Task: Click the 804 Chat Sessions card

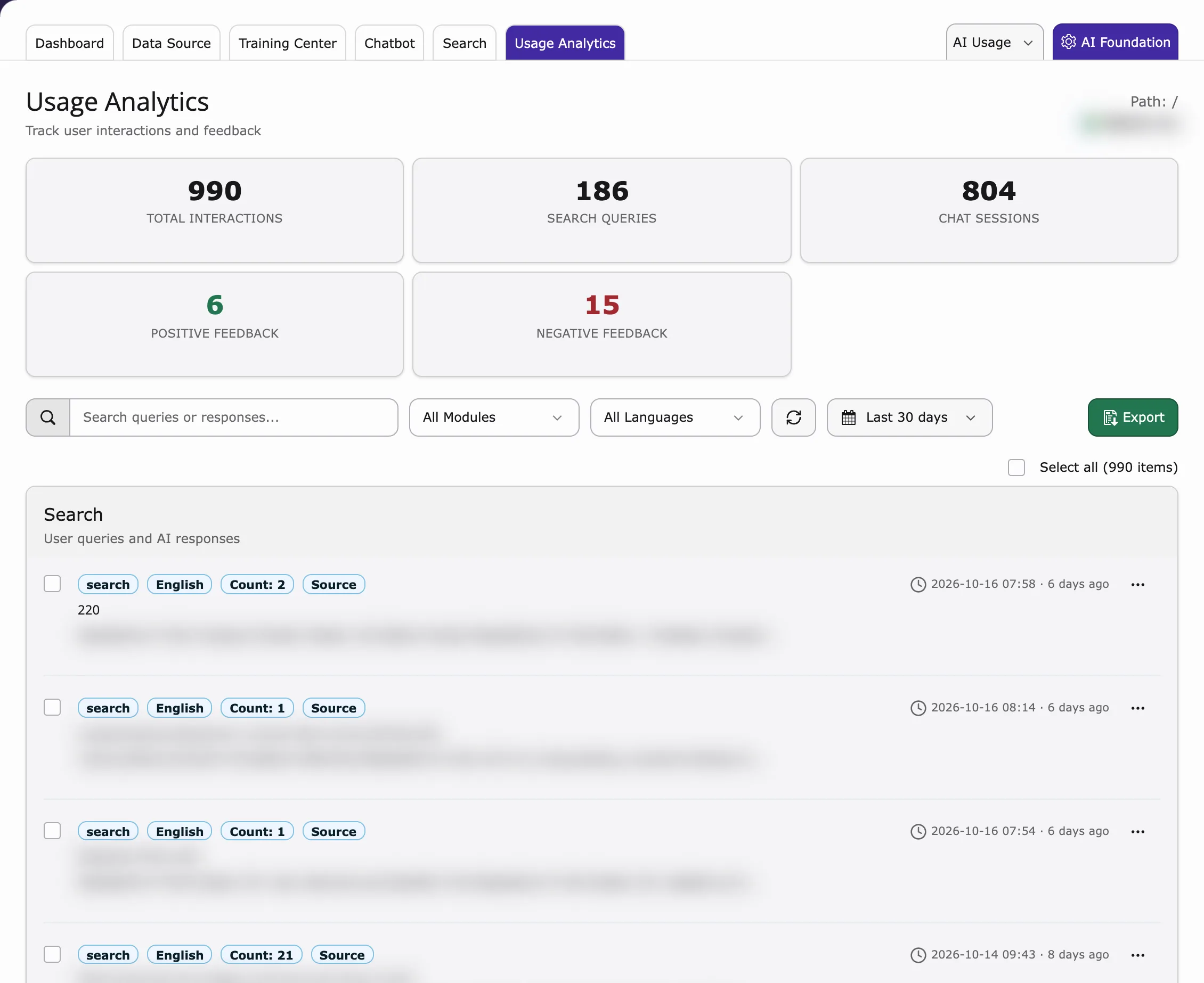Action: [x=989, y=210]
